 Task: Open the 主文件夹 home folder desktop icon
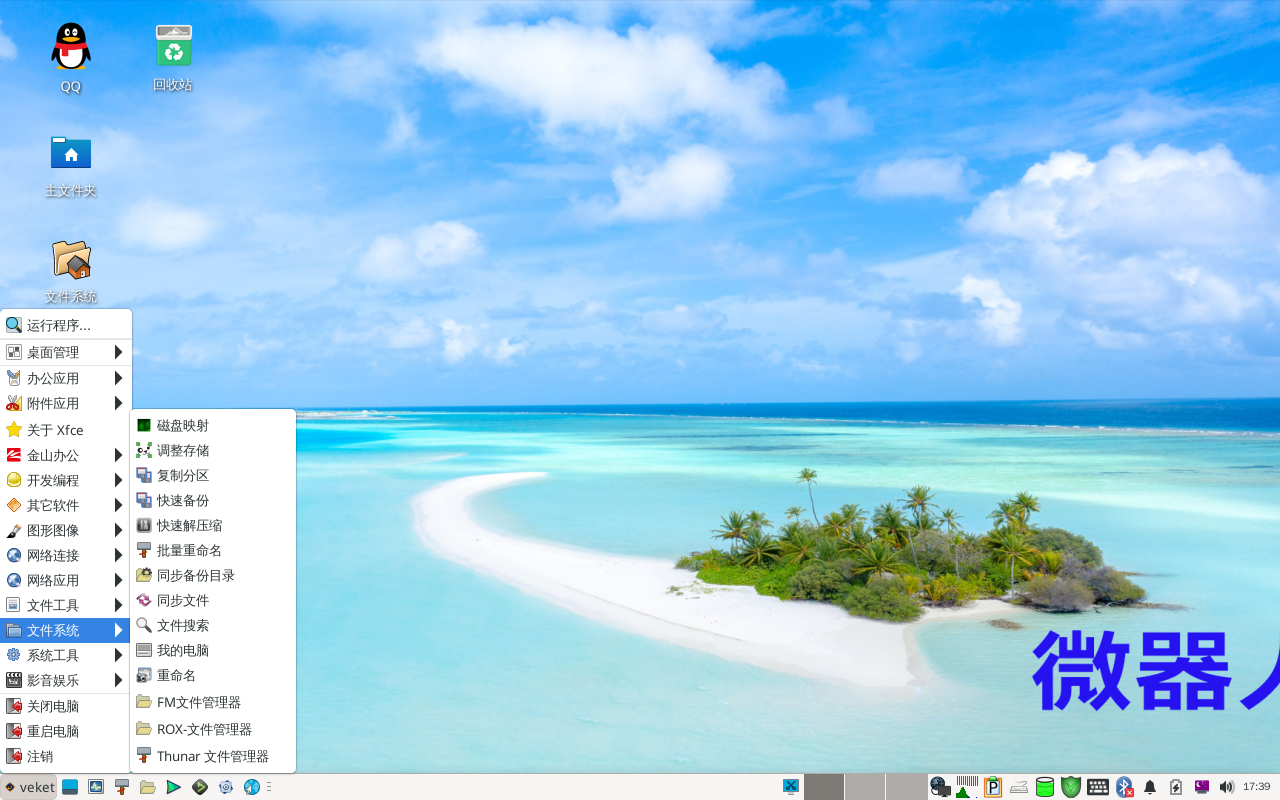tap(71, 164)
